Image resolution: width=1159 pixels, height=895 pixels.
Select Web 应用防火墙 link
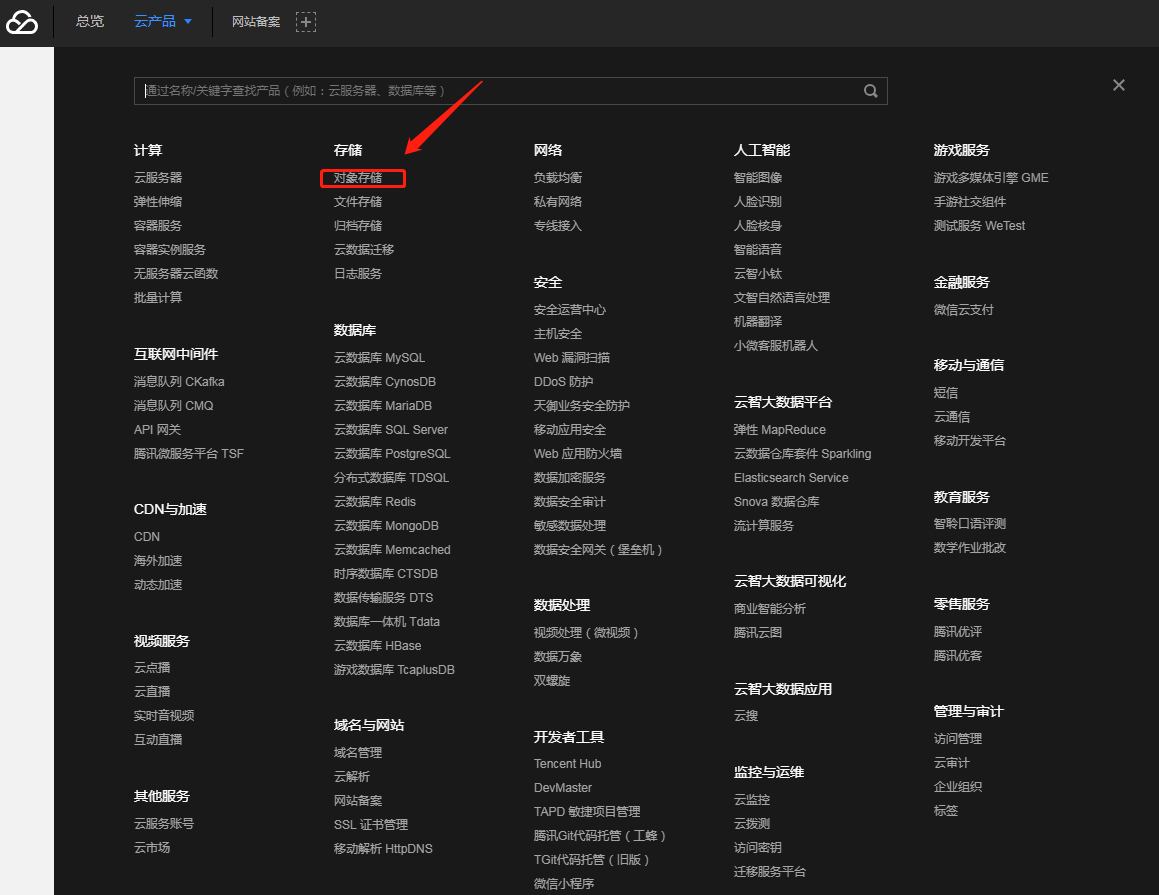pyautogui.click(x=578, y=454)
